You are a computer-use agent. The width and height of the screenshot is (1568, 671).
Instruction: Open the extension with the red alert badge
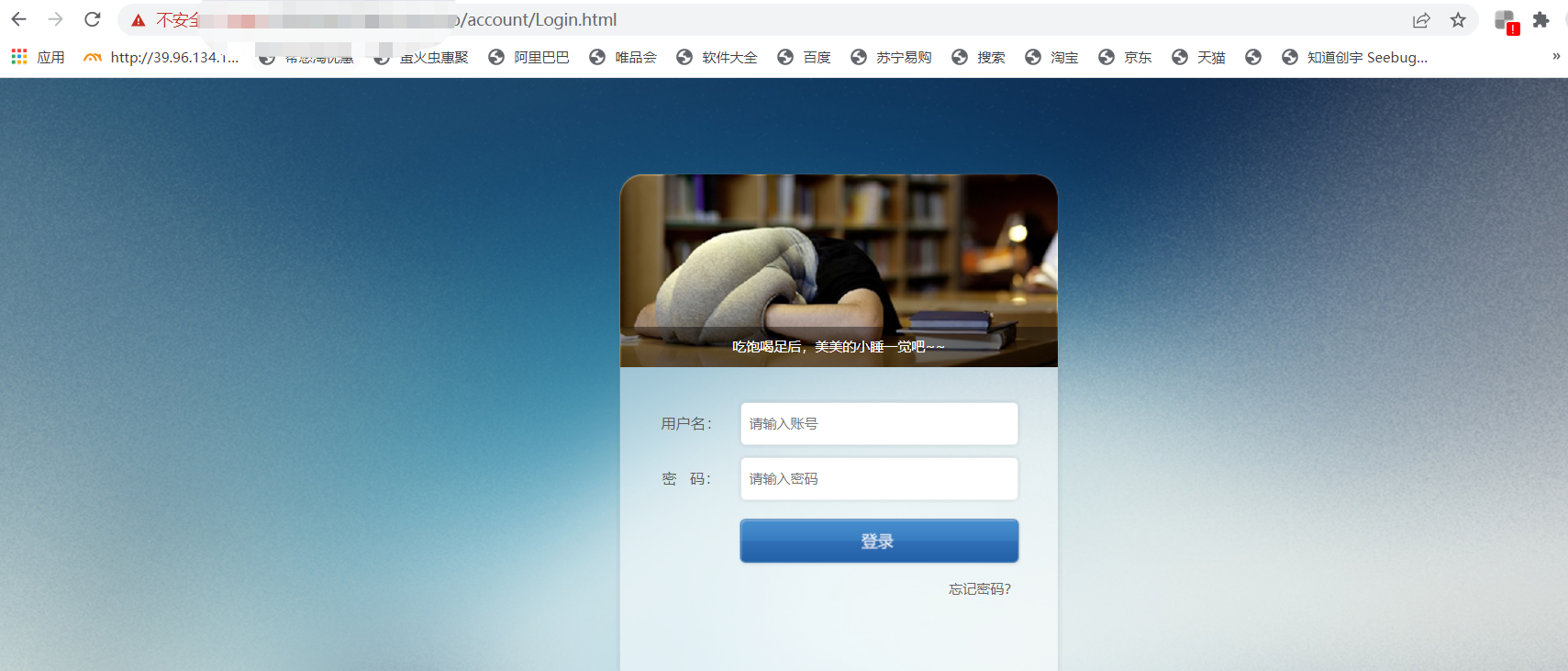pyautogui.click(x=1507, y=22)
